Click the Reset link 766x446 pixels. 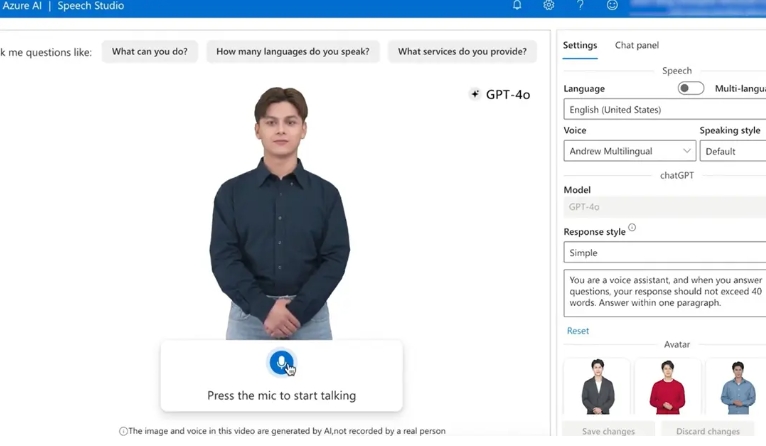point(578,331)
